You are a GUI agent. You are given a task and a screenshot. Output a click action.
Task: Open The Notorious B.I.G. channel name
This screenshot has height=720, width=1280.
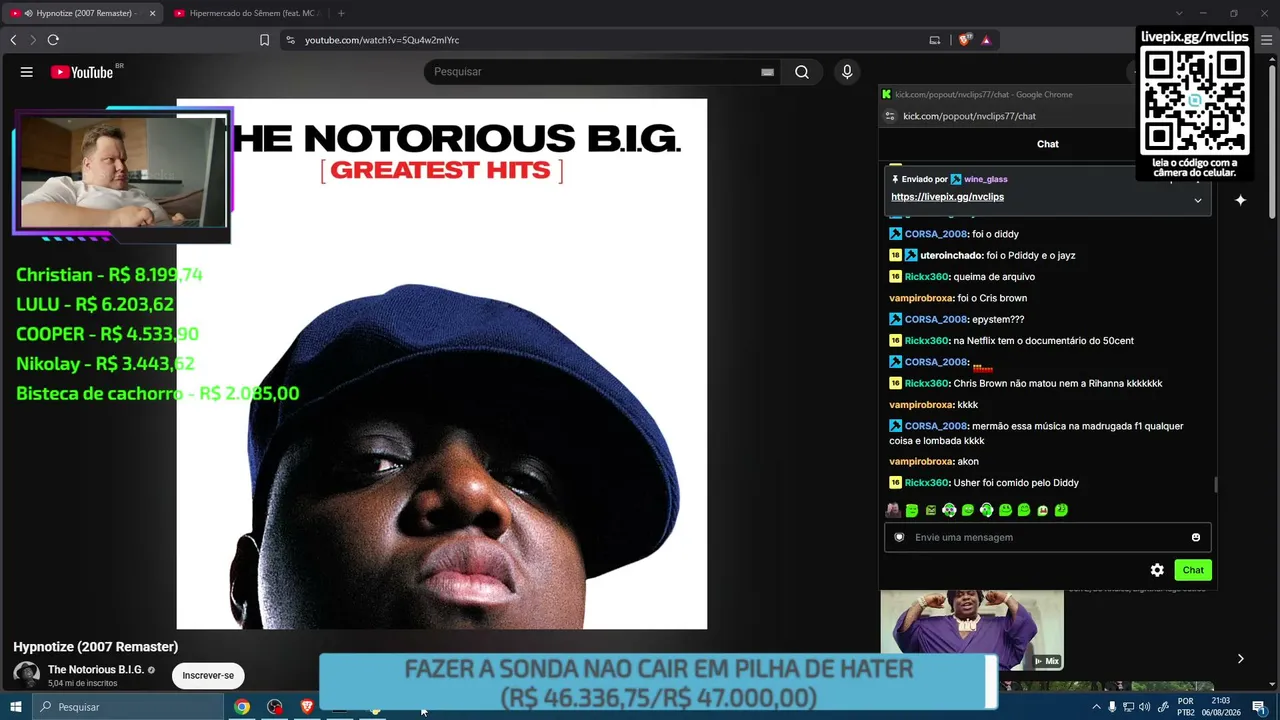tap(96, 669)
